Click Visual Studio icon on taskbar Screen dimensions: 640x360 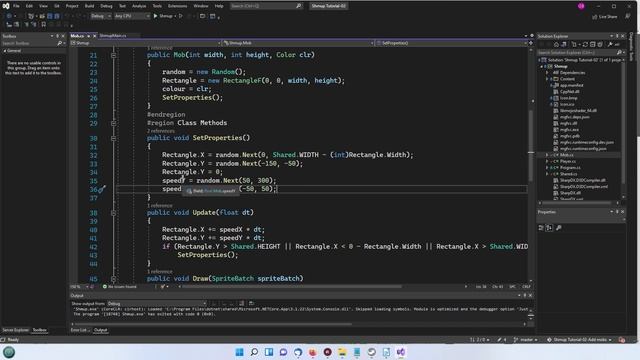tap(401, 352)
